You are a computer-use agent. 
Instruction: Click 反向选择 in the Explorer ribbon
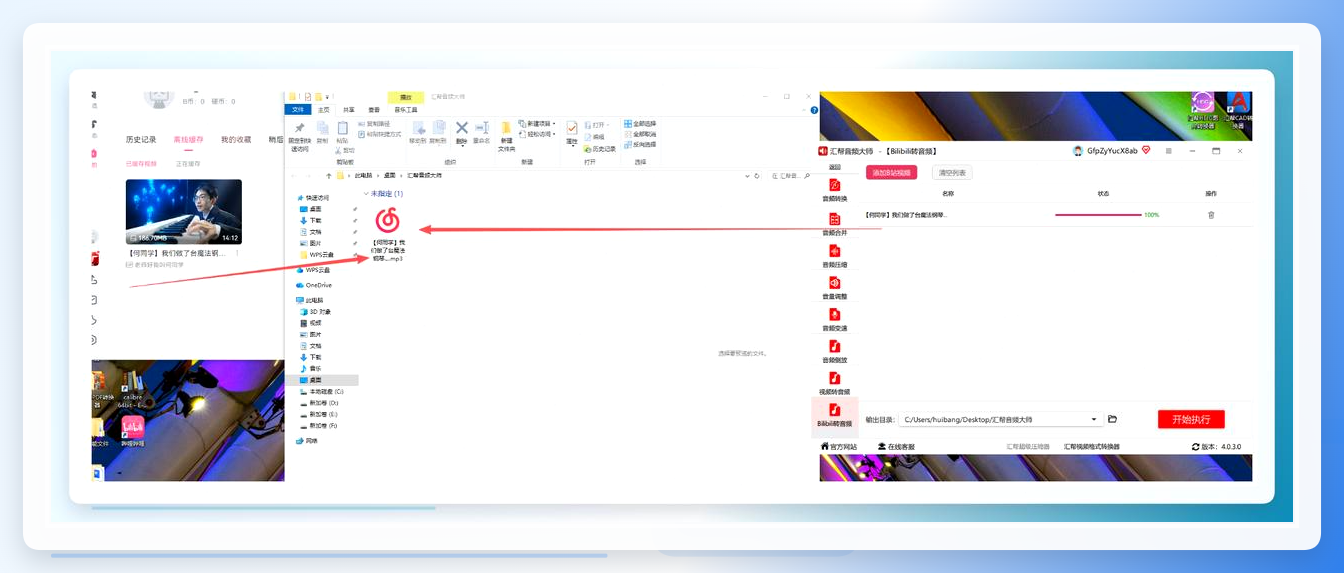[x=640, y=144]
